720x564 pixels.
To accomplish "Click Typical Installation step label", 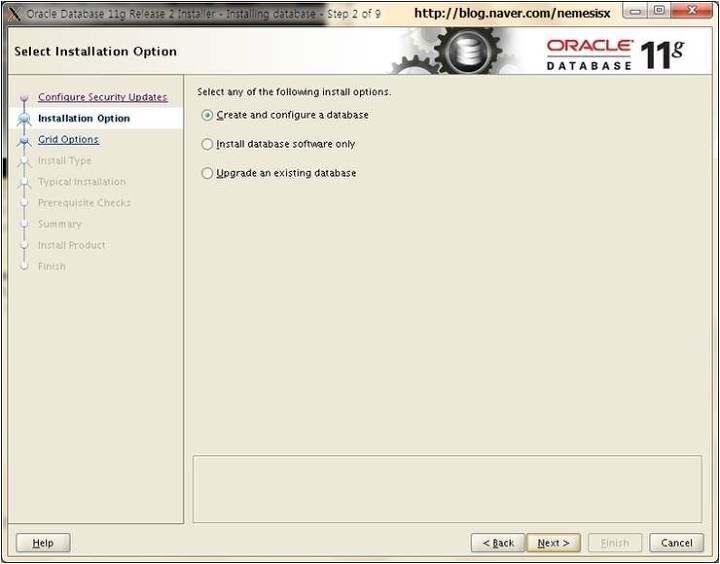I will coord(81,181).
